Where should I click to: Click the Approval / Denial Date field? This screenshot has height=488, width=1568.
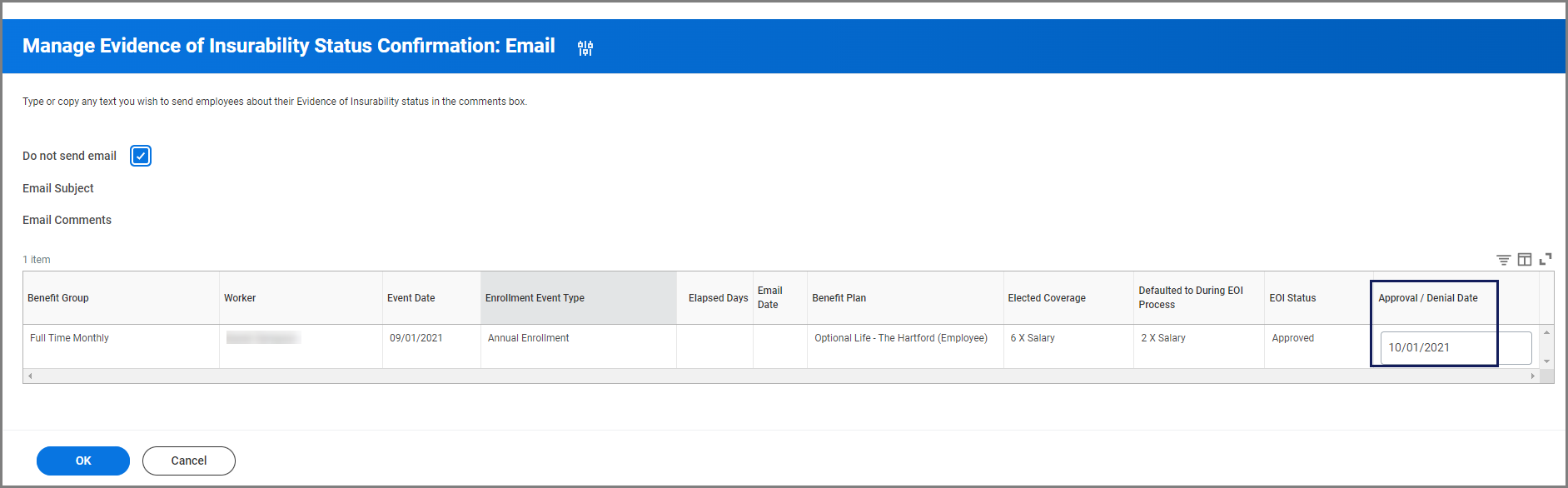click(x=1454, y=348)
